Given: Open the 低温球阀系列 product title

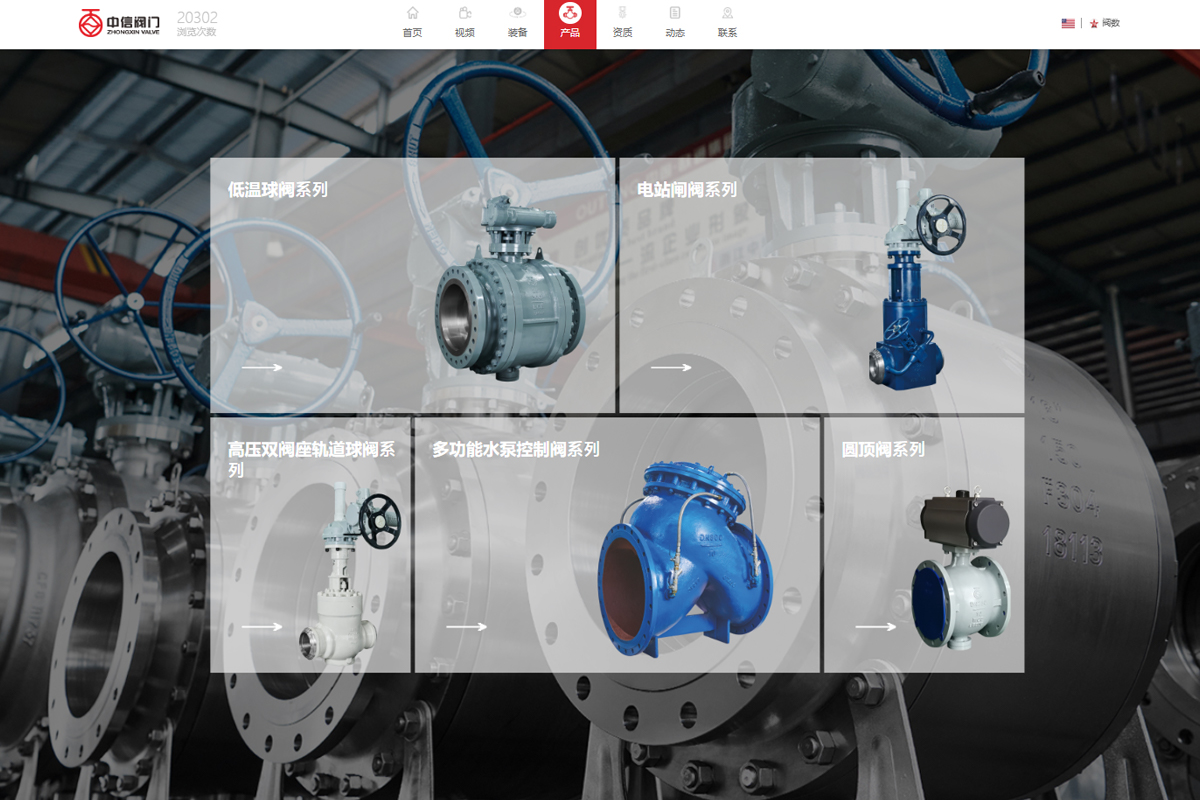Looking at the screenshot, I should click(278, 189).
